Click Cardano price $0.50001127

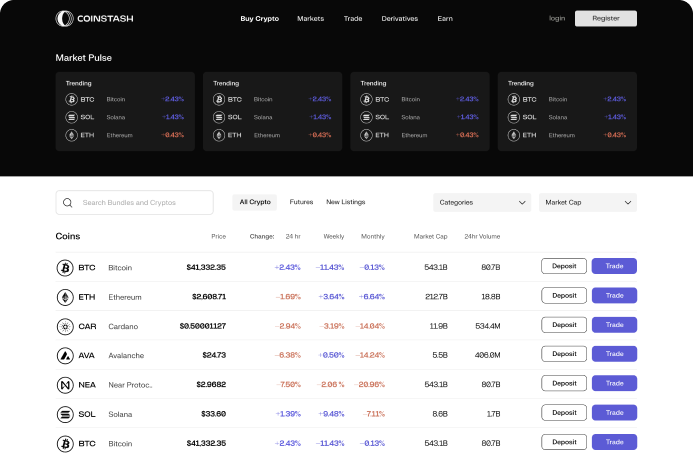pyautogui.click(x=203, y=326)
